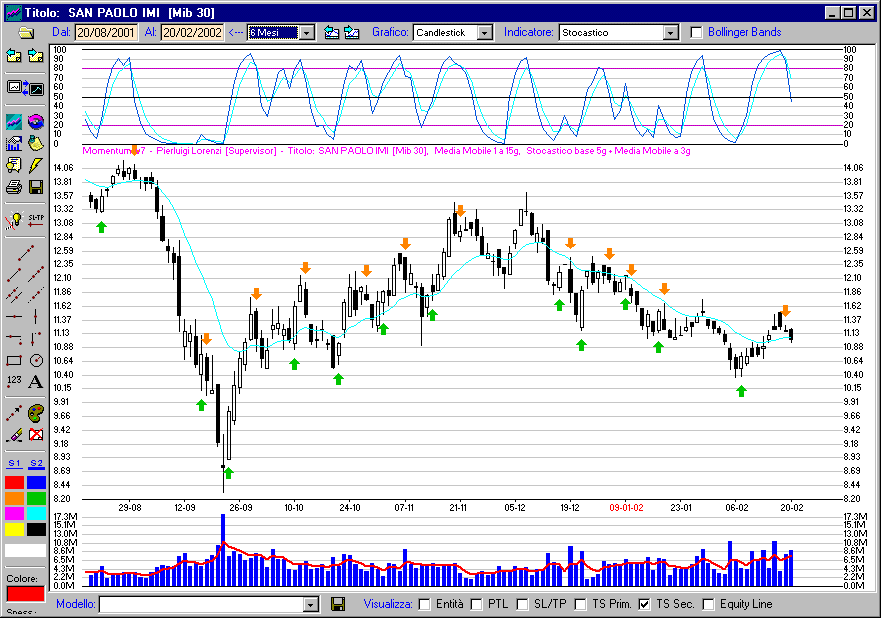The height and width of the screenshot is (618, 881).
Task: Open the Indicatore Stocastico dropdown
Action: (x=670, y=33)
